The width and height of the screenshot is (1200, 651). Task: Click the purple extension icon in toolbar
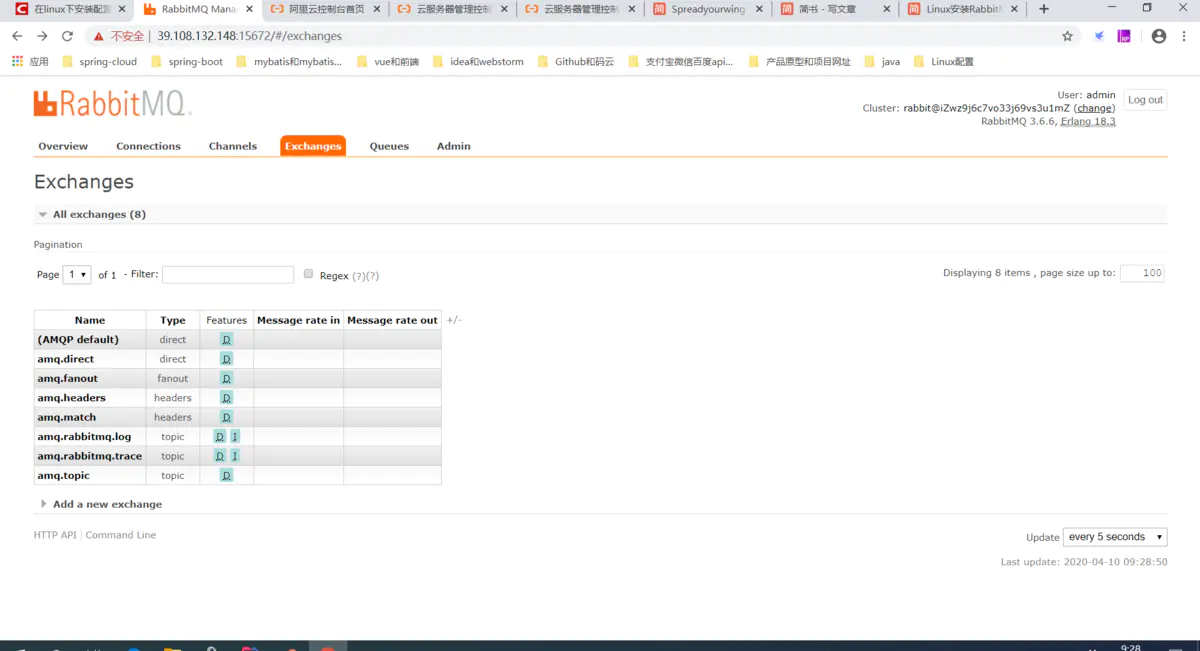click(x=1125, y=36)
